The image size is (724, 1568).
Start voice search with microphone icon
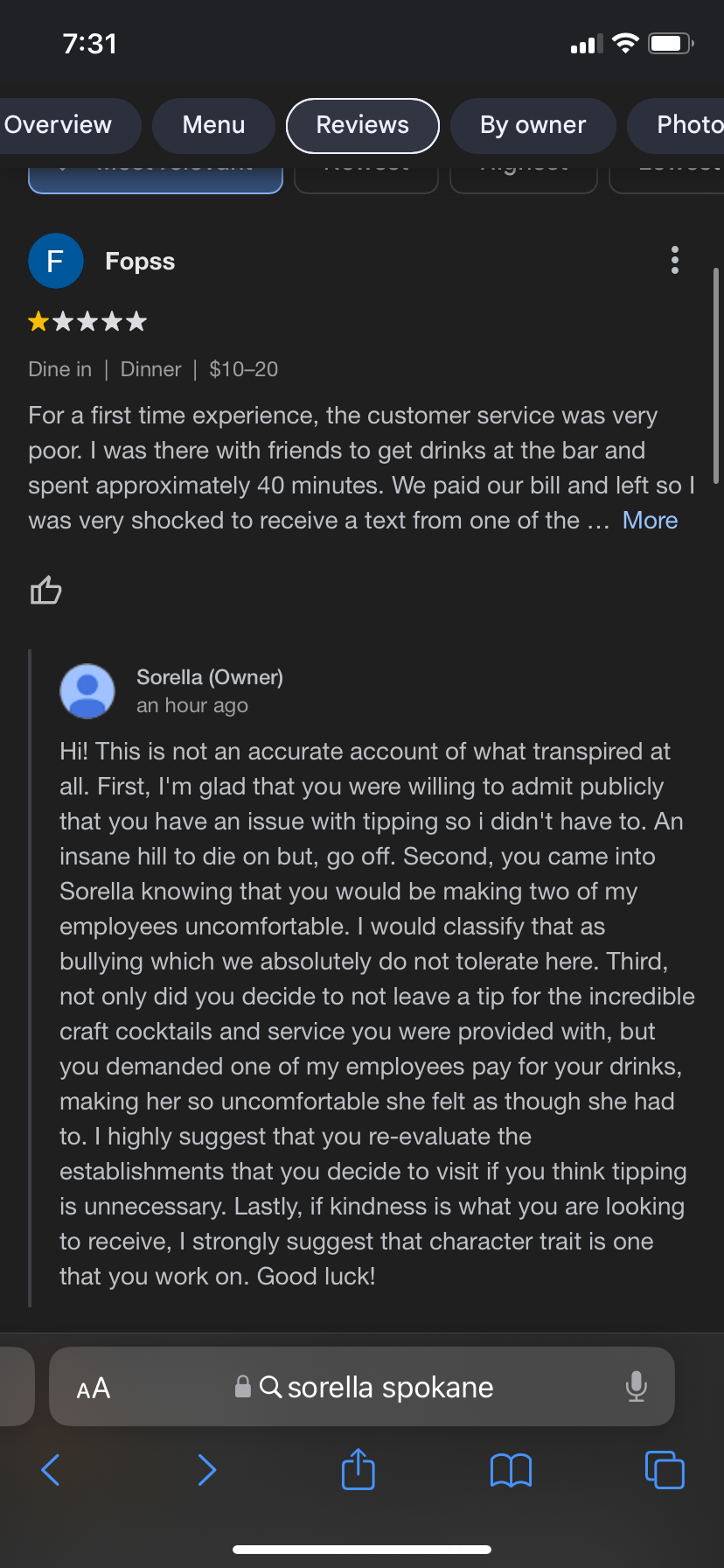click(x=636, y=1387)
